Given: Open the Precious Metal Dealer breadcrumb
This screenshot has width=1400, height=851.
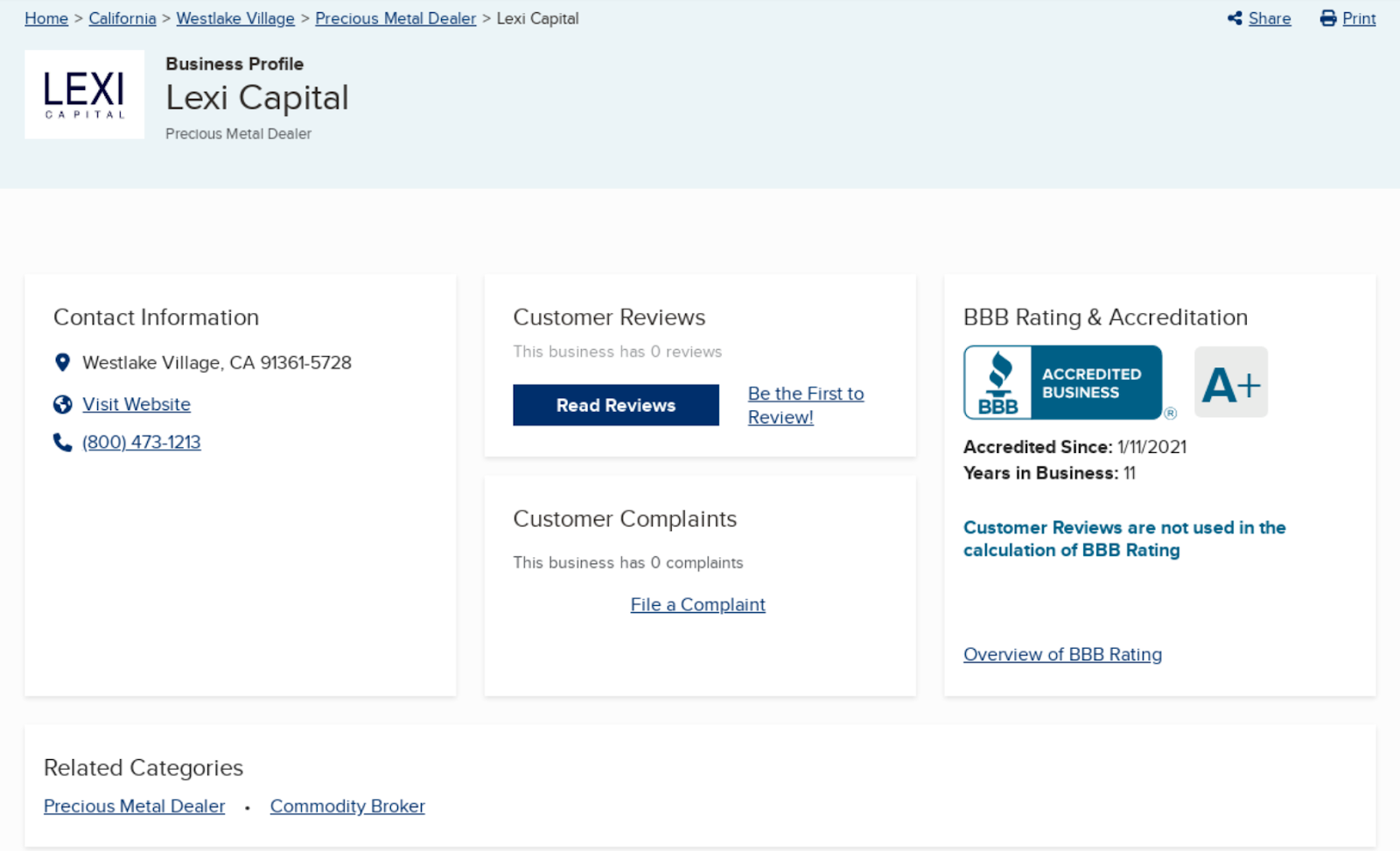Looking at the screenshot, I should (x=395, y=18).
